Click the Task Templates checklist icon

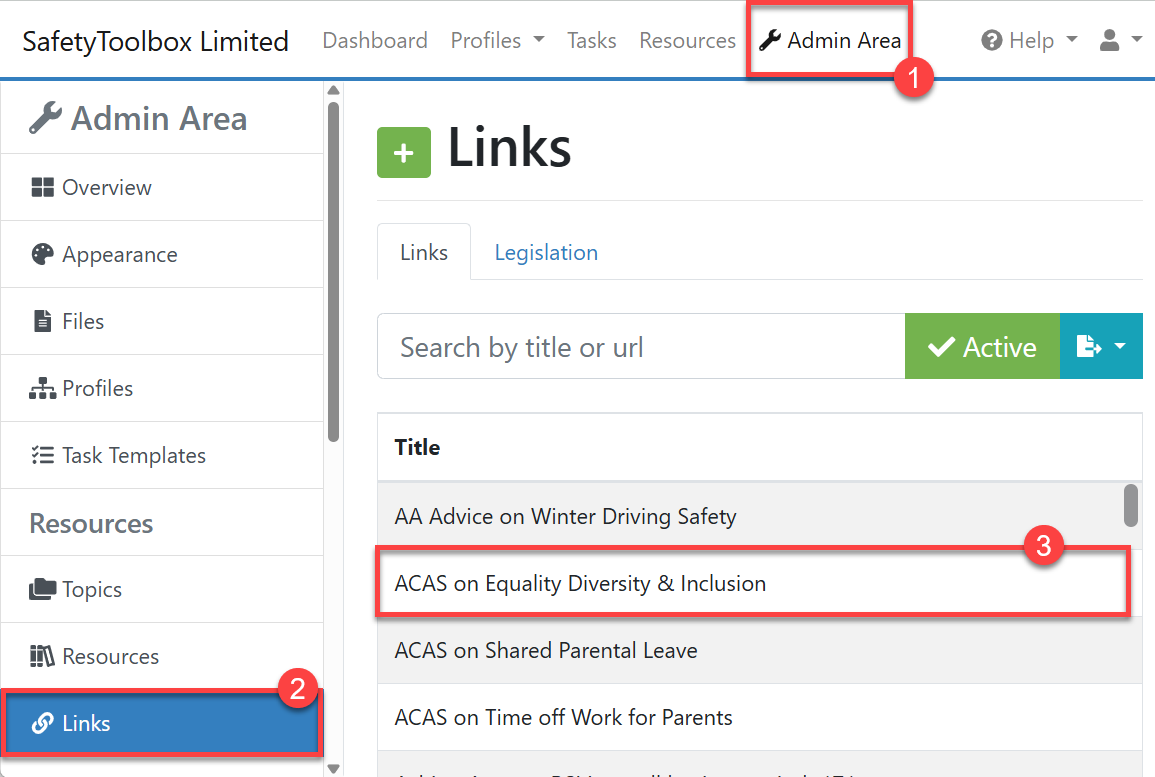coord(42,456)
